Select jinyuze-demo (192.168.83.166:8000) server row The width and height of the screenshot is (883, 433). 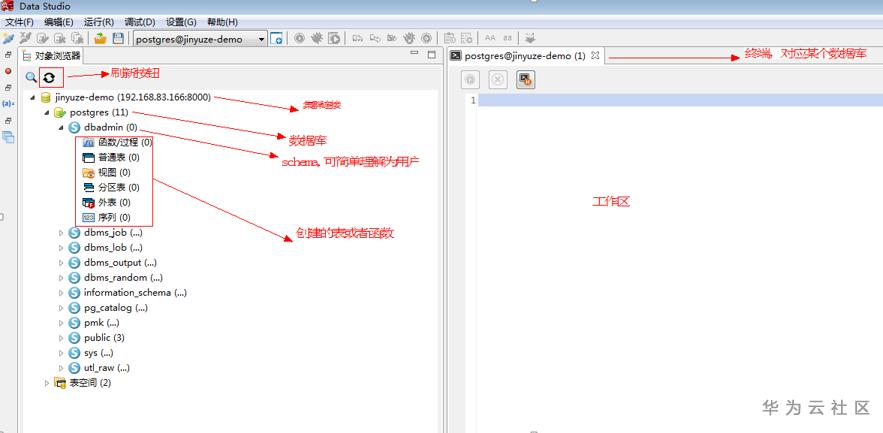[x=133, y=97]
